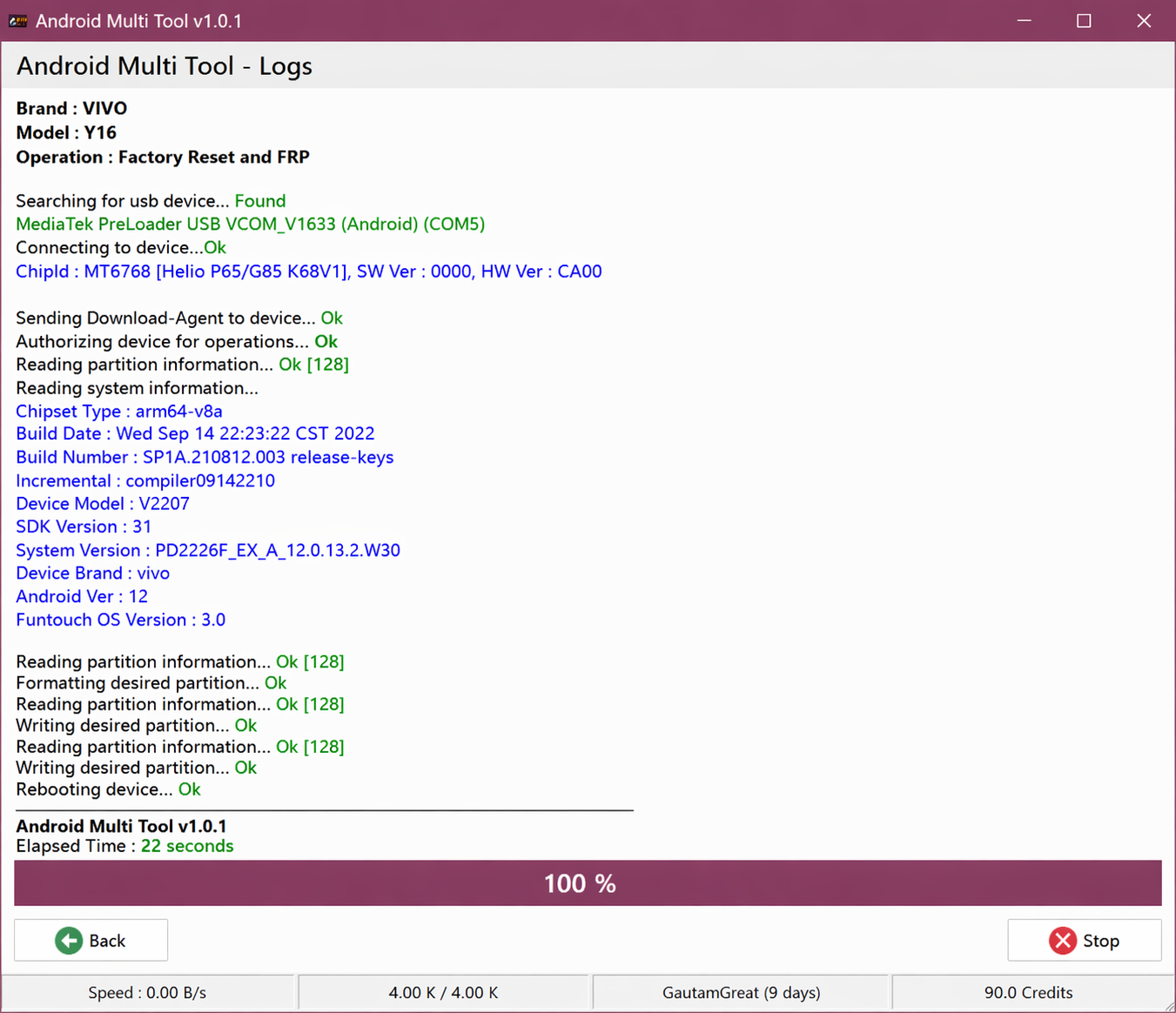
Task: Click the Android Multi Tool - Logs heading
Action: 165,66
